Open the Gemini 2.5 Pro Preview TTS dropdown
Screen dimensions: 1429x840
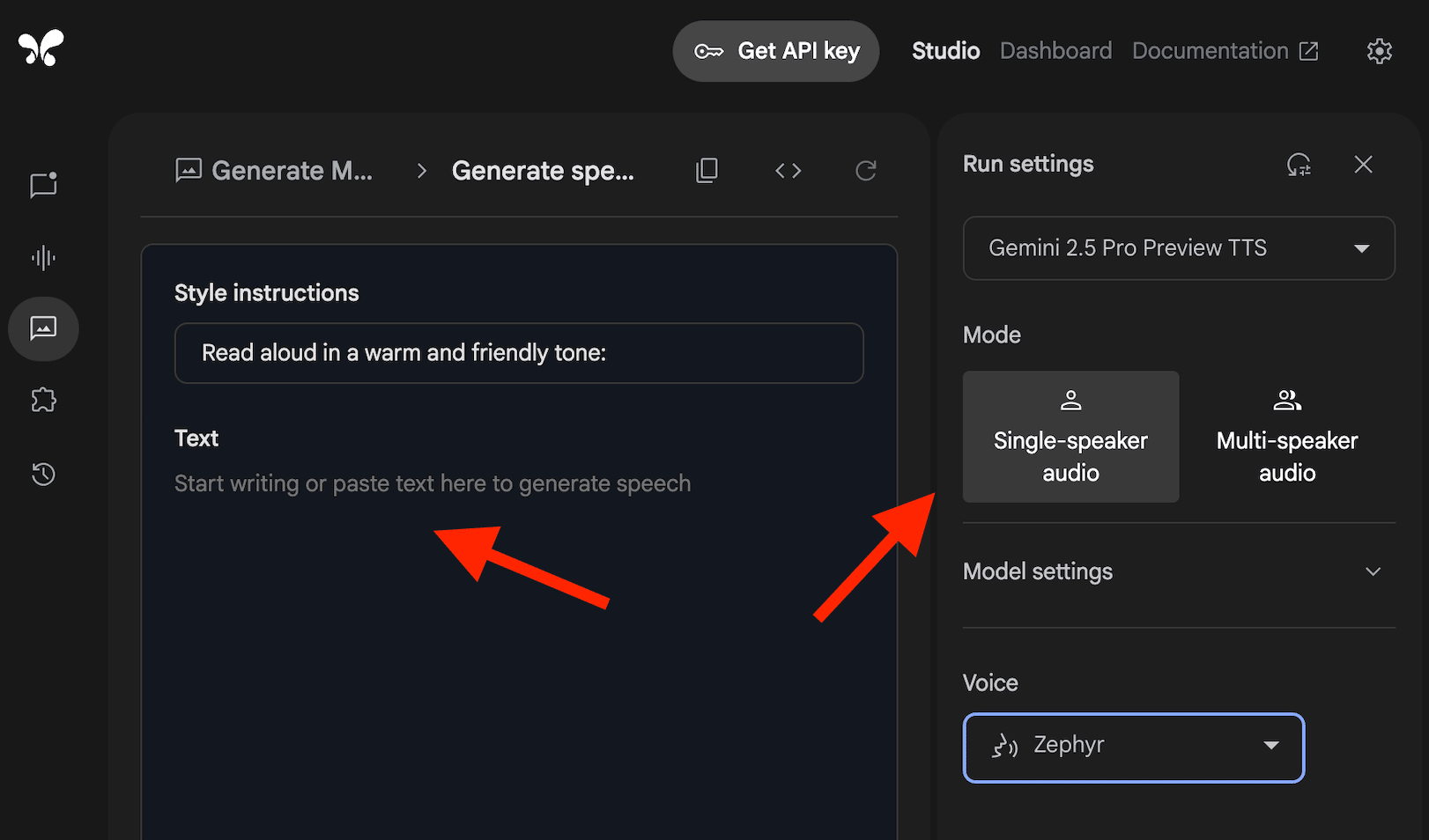click(1179, 248)
